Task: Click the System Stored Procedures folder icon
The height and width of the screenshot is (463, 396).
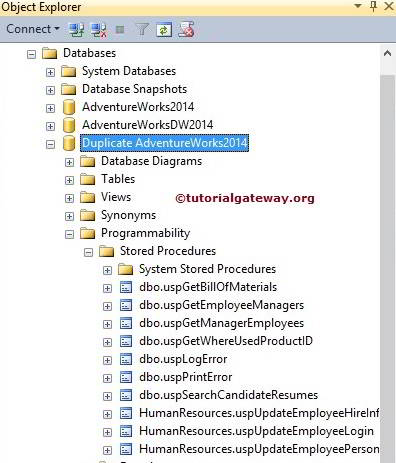Action: (126, 269)
